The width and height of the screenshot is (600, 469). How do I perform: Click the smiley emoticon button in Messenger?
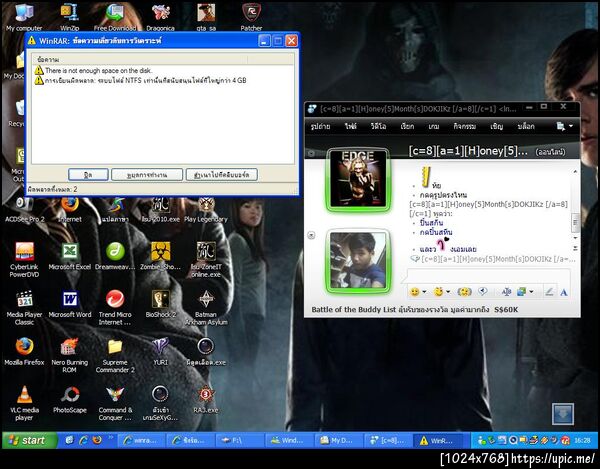pyautogui.click(x=414, y=292)
